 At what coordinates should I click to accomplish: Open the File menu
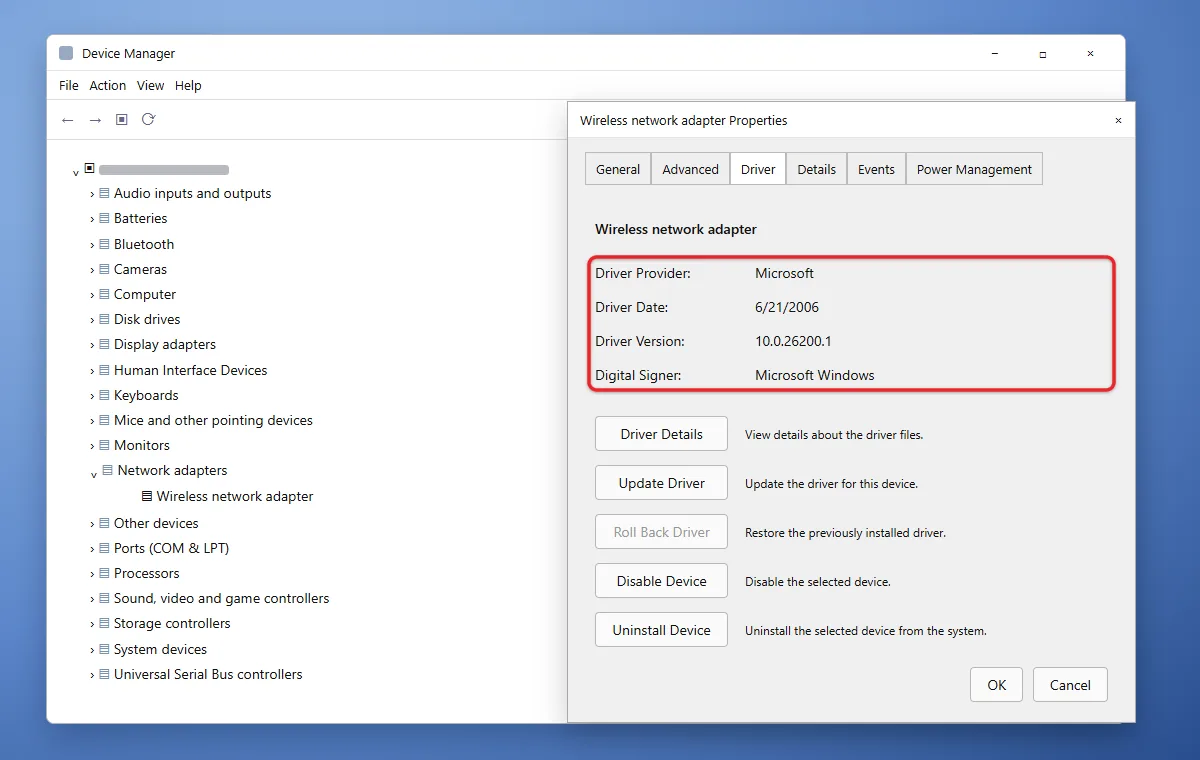68,86
